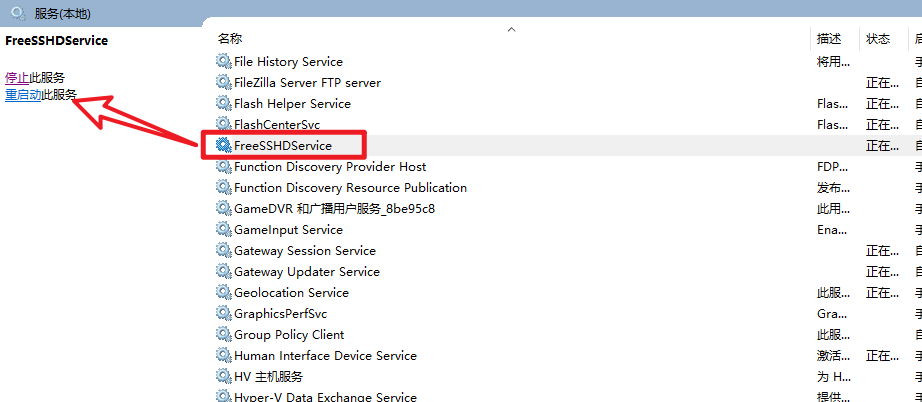Select GameDVR 和广播用户服务_8be95c8 service
Screen dimensions: 922x402
(334, 208)
